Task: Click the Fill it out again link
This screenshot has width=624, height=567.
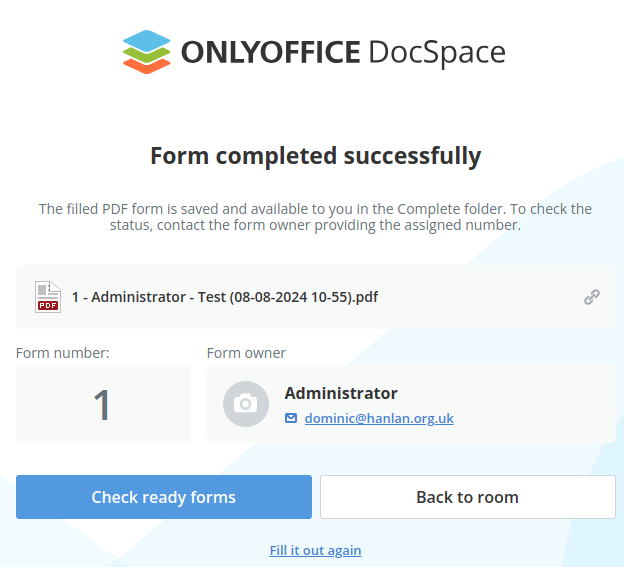Action: (315, 550)
